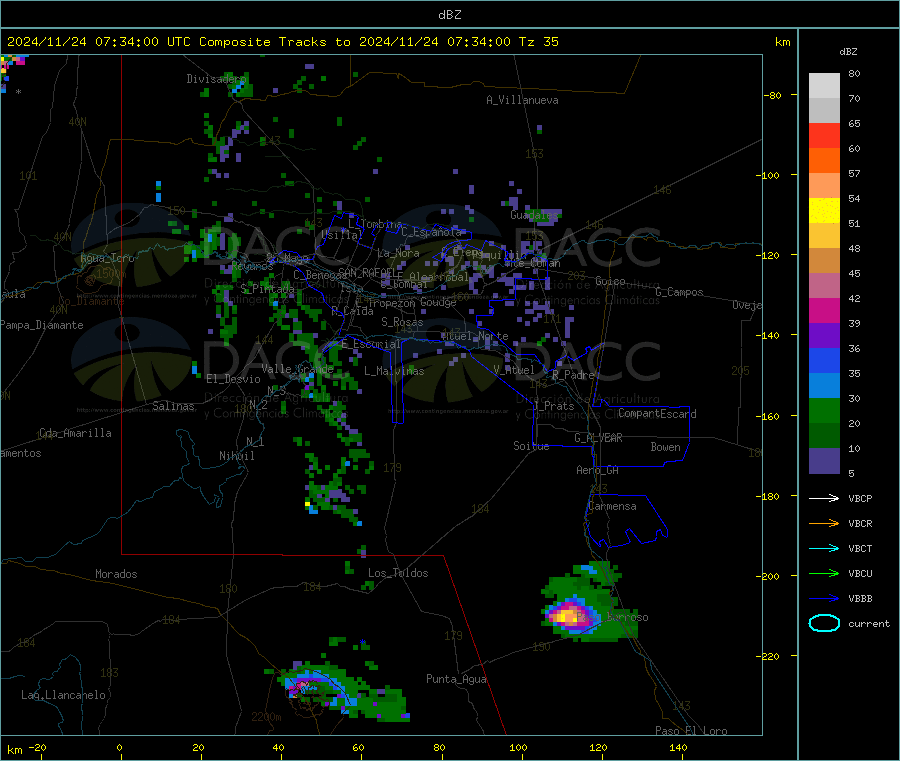The width and height of the screenshot is (900, 761).
Task: Click the 100 km mark on bottom axis
Action: point(518,747)
